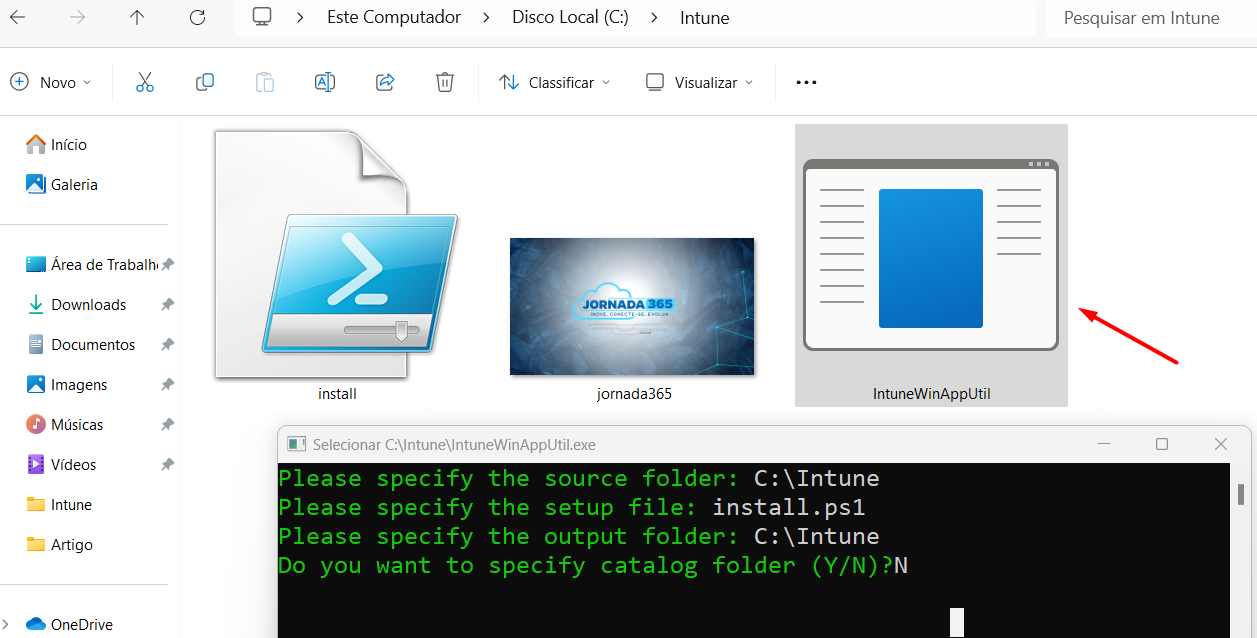1257x638 pixels.
Task: Open the Classificar sort dropdown
Action: point(554,81)
